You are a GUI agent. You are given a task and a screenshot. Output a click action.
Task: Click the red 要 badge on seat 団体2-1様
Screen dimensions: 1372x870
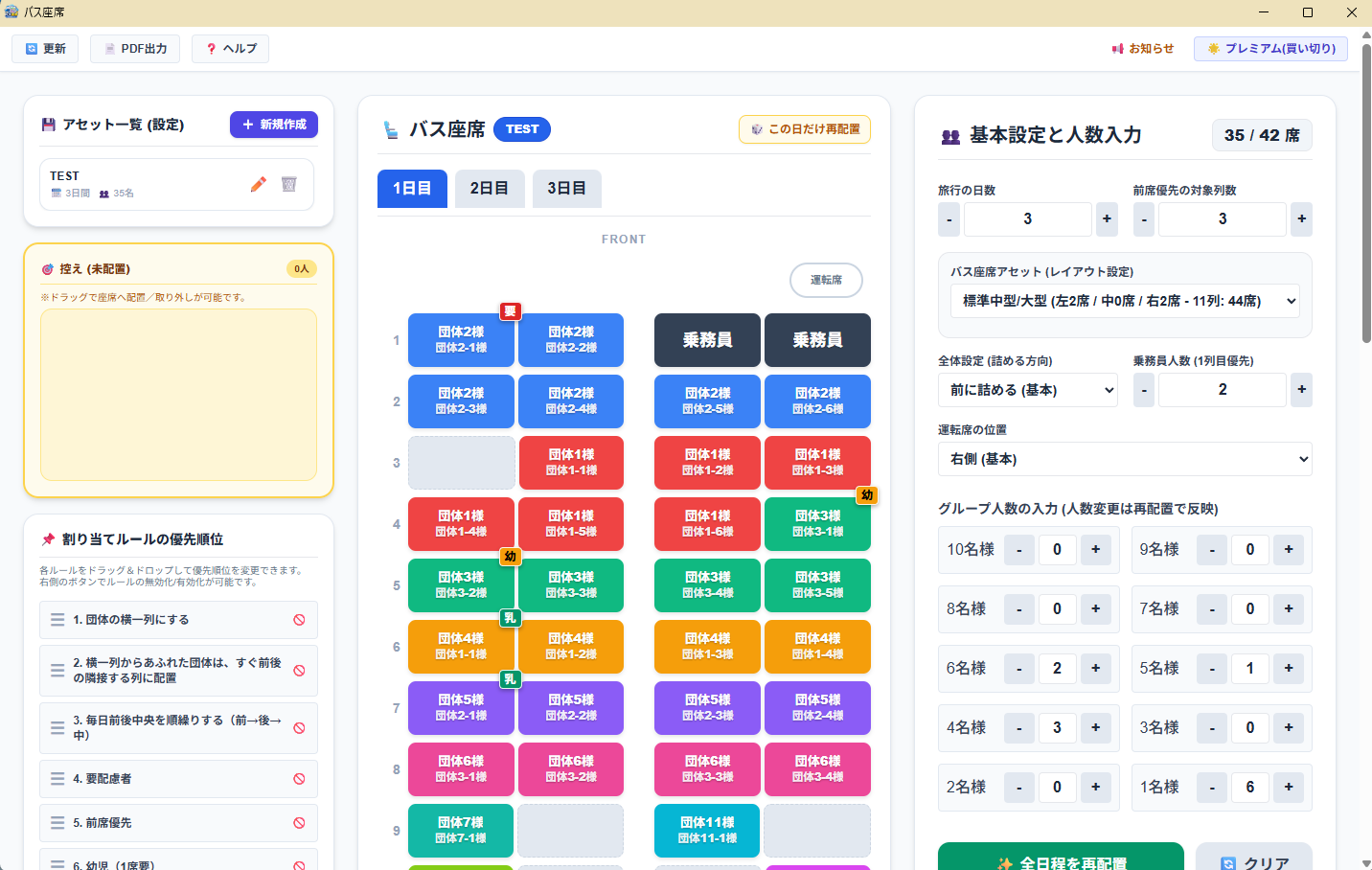click(510, 310)
